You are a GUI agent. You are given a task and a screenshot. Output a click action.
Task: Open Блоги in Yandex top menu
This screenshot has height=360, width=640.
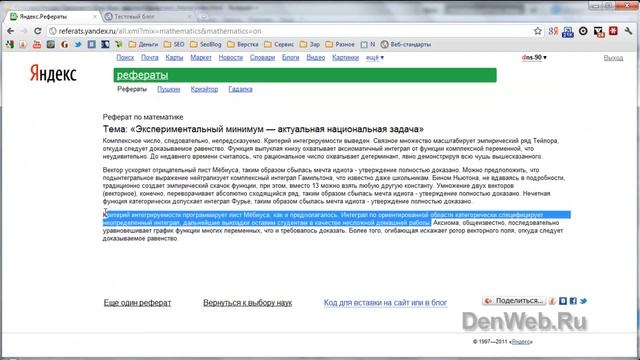[291, 58]
